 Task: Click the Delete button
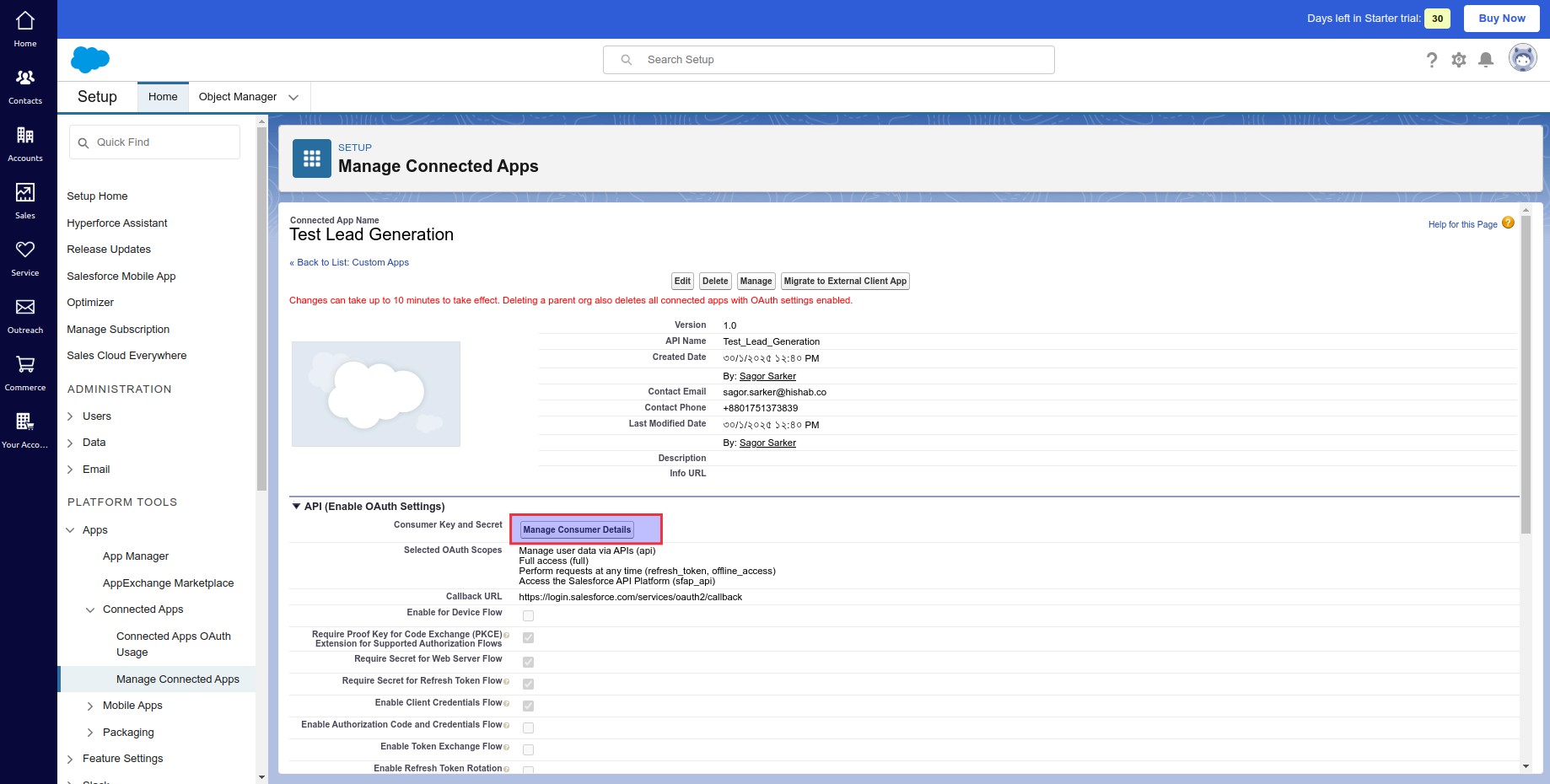pos(715,282)
